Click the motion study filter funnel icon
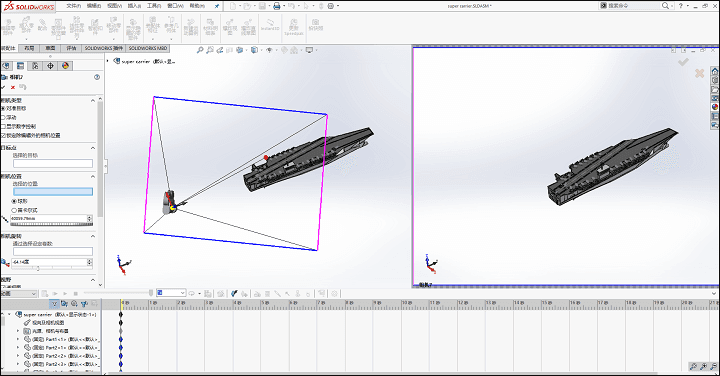This screenshot has width=720, height=376. [x=54, y=303]
